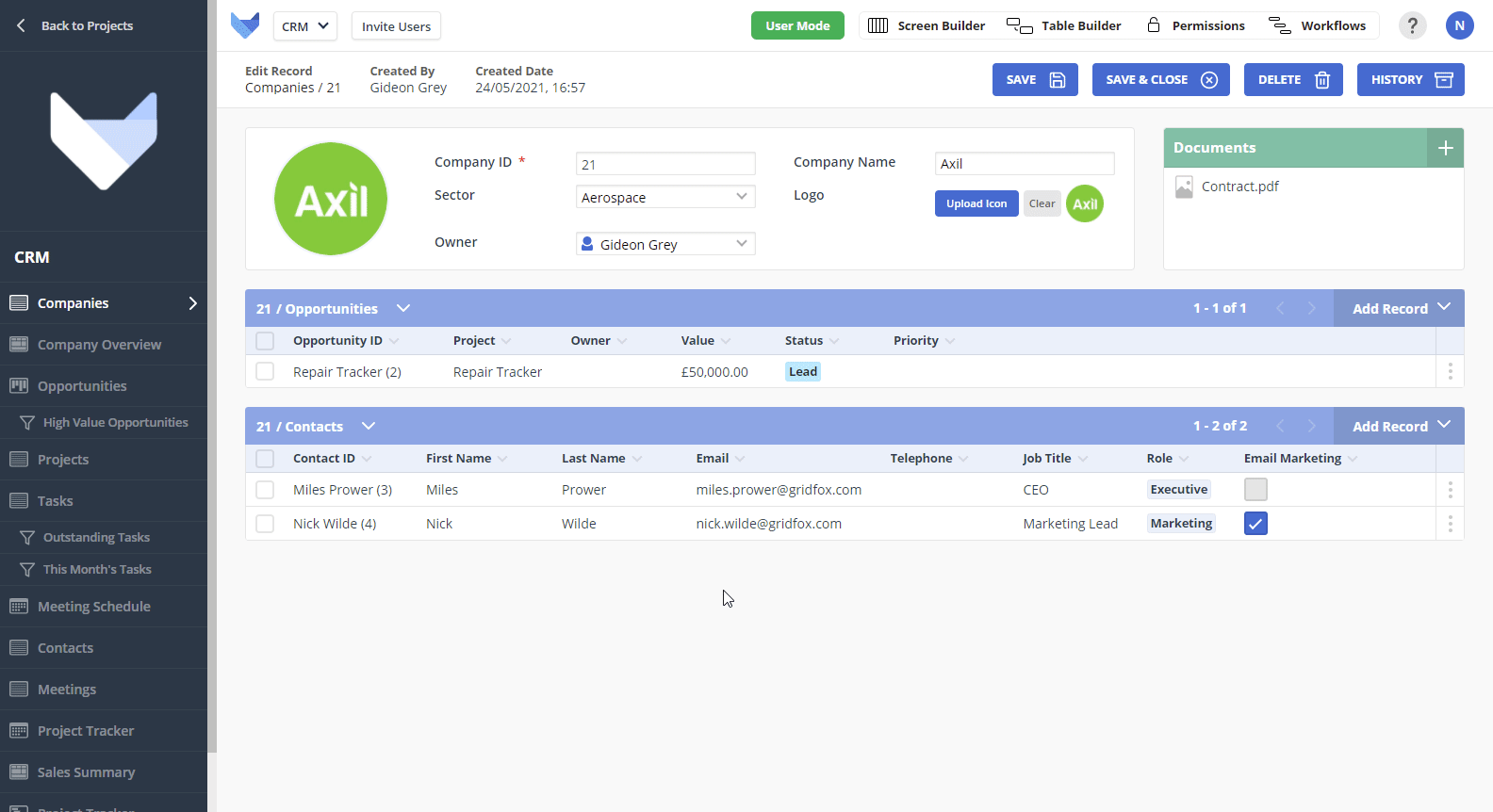Open the user avatar N menu

[x=1459, y=25]
